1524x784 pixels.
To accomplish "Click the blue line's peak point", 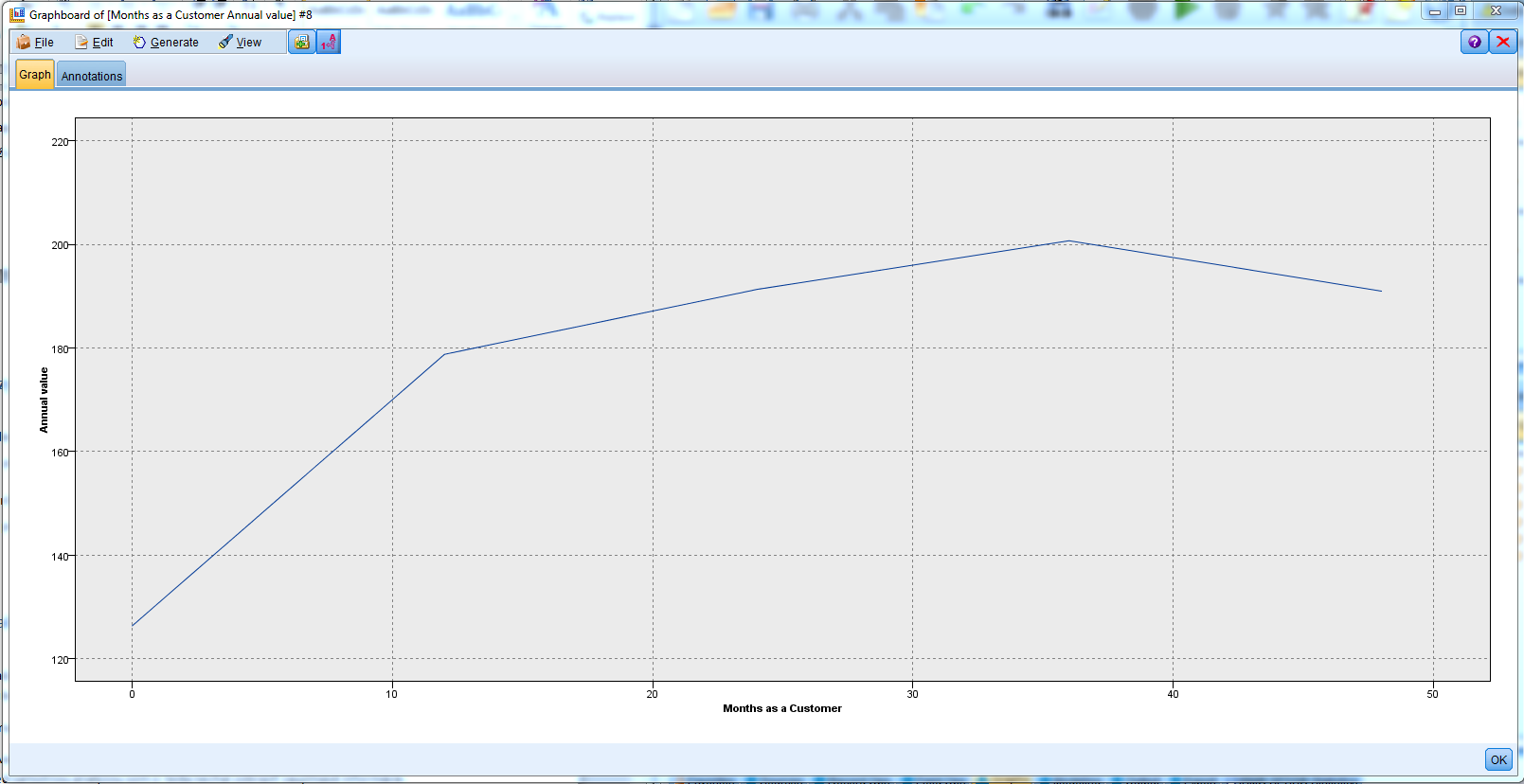I will click(1068, 241).
